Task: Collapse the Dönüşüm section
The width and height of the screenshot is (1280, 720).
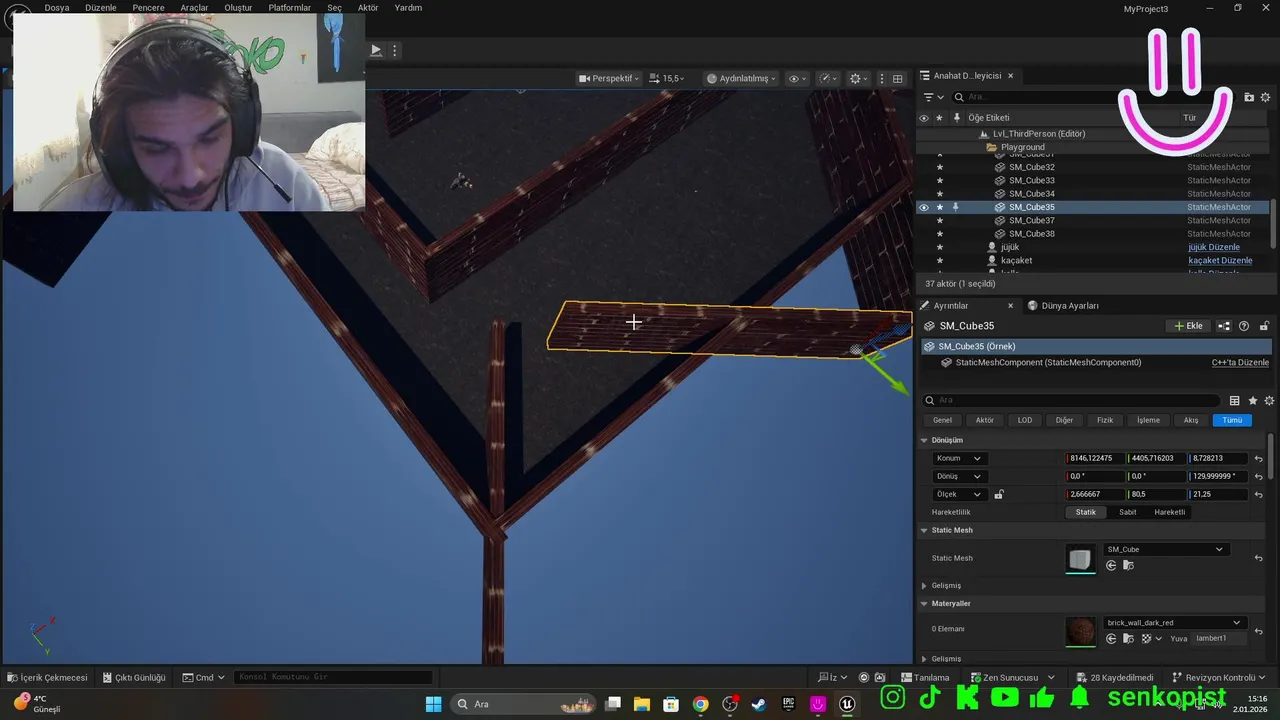Action: click(924, 440)
